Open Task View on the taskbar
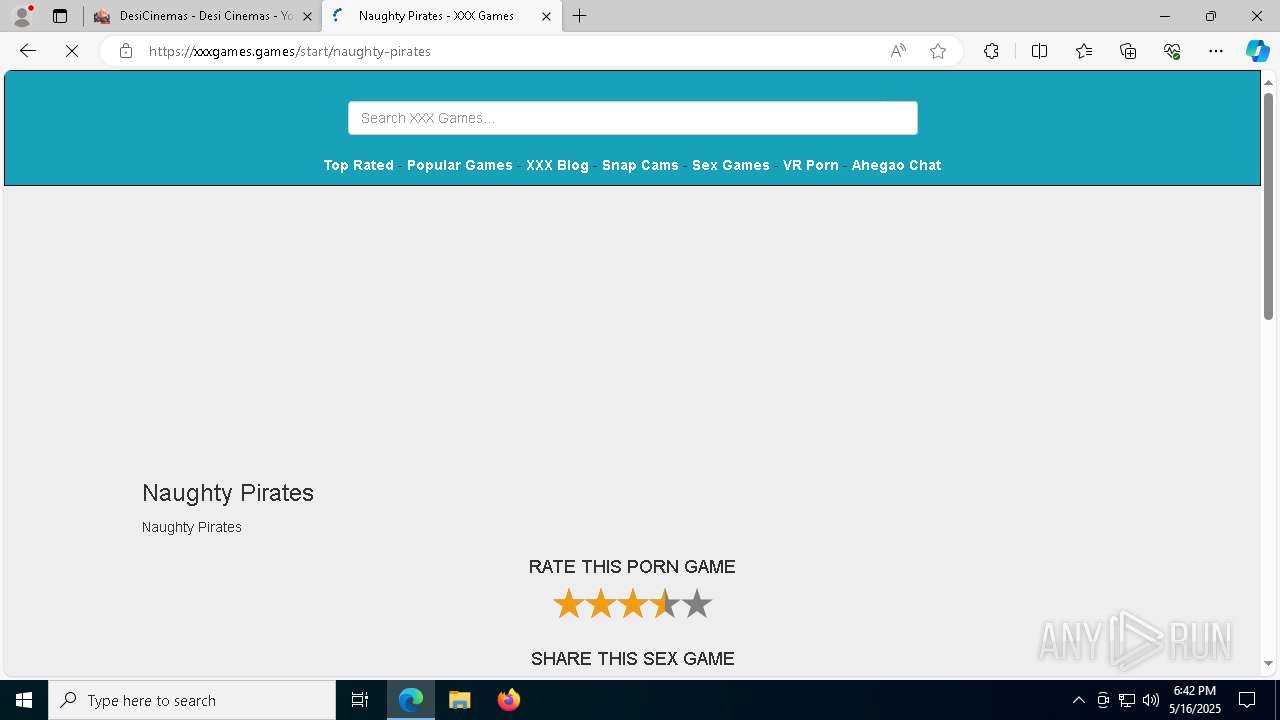Image resolution: width=1280 pixels, height=720 pixels. (360, 700)
